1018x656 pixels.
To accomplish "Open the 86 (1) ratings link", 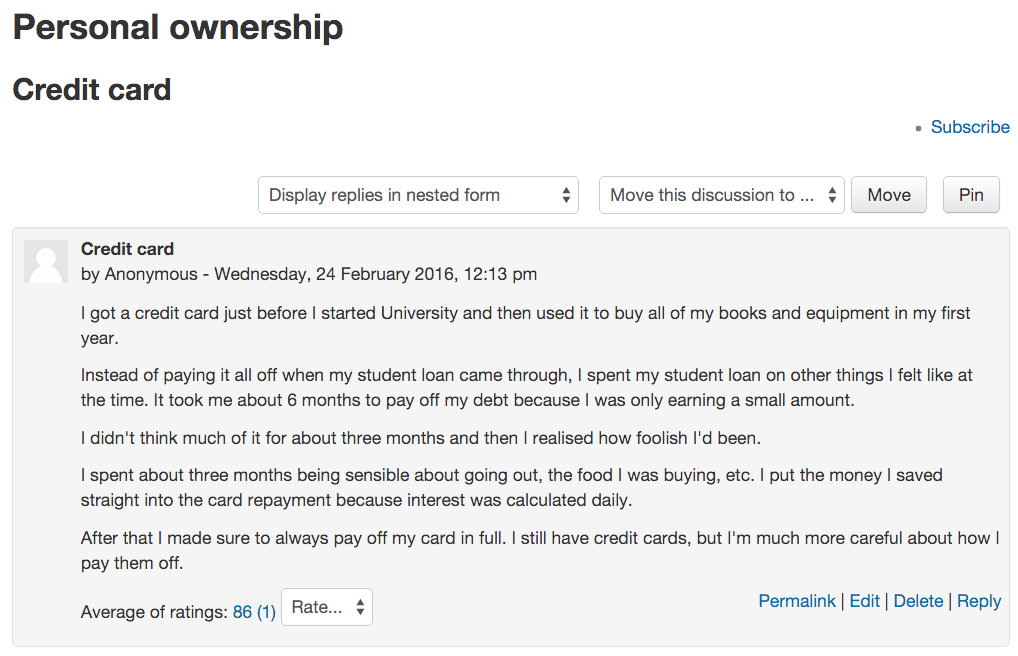I will point(254,612).
